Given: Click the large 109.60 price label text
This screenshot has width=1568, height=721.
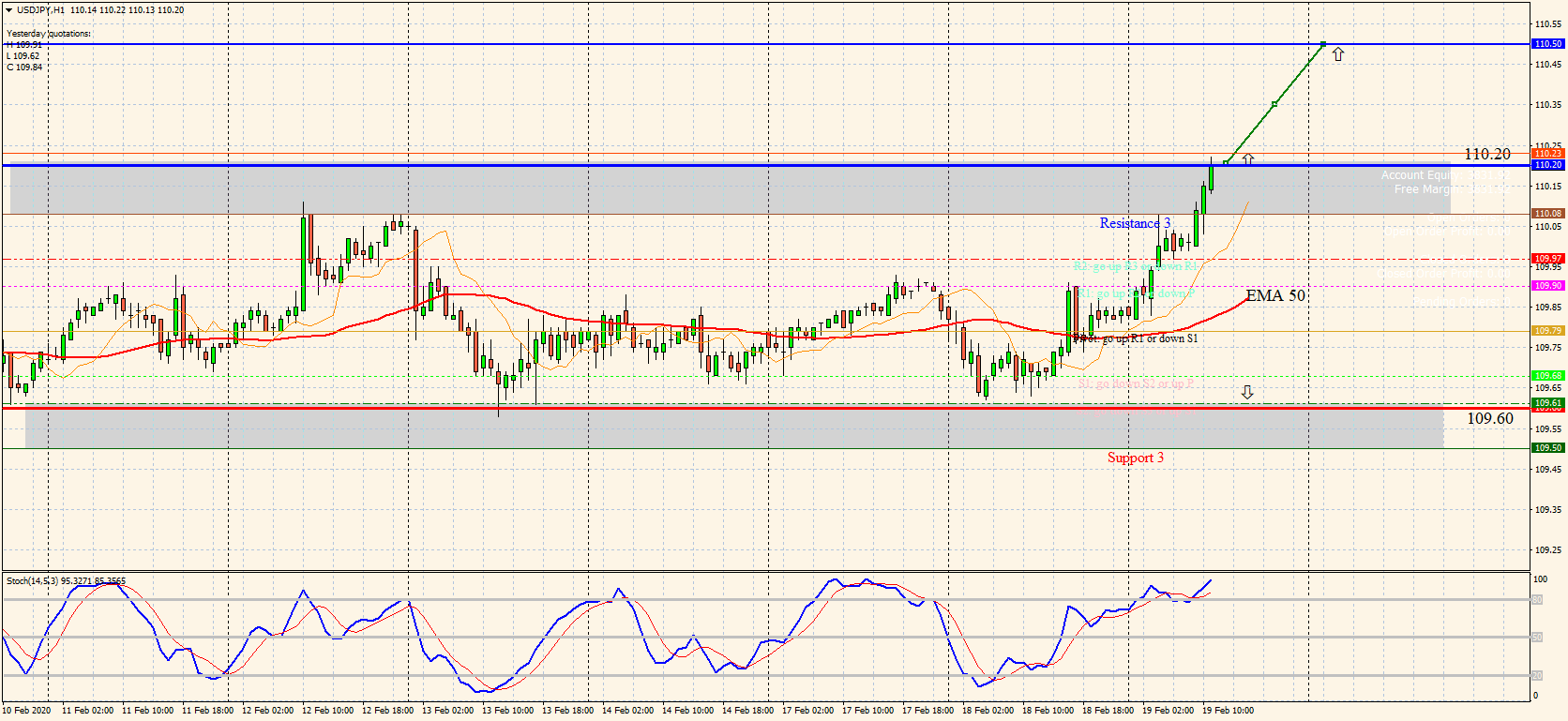Looking at the screenshot, I should pos(1490,418).
